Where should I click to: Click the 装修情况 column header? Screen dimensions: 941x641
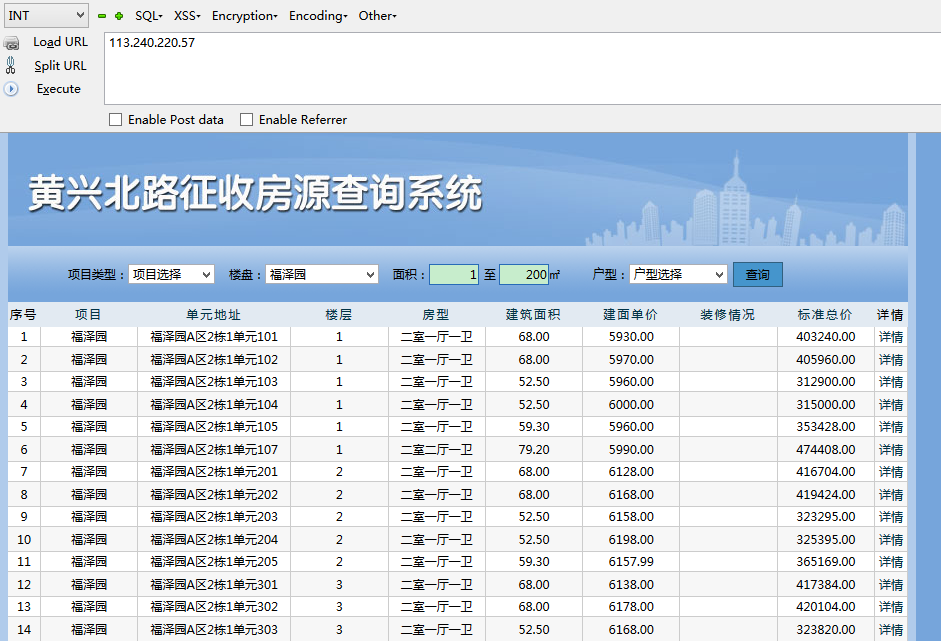[727, 314]
